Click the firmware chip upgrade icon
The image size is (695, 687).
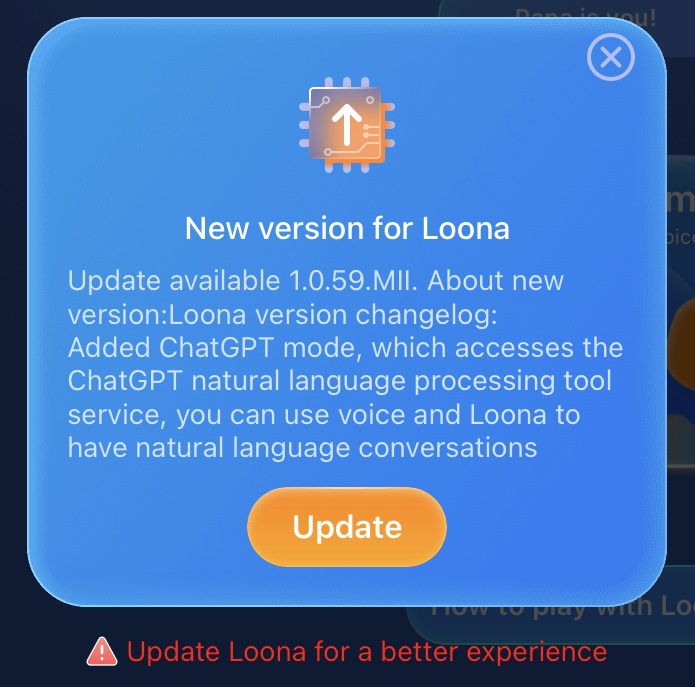coord(347,125)
